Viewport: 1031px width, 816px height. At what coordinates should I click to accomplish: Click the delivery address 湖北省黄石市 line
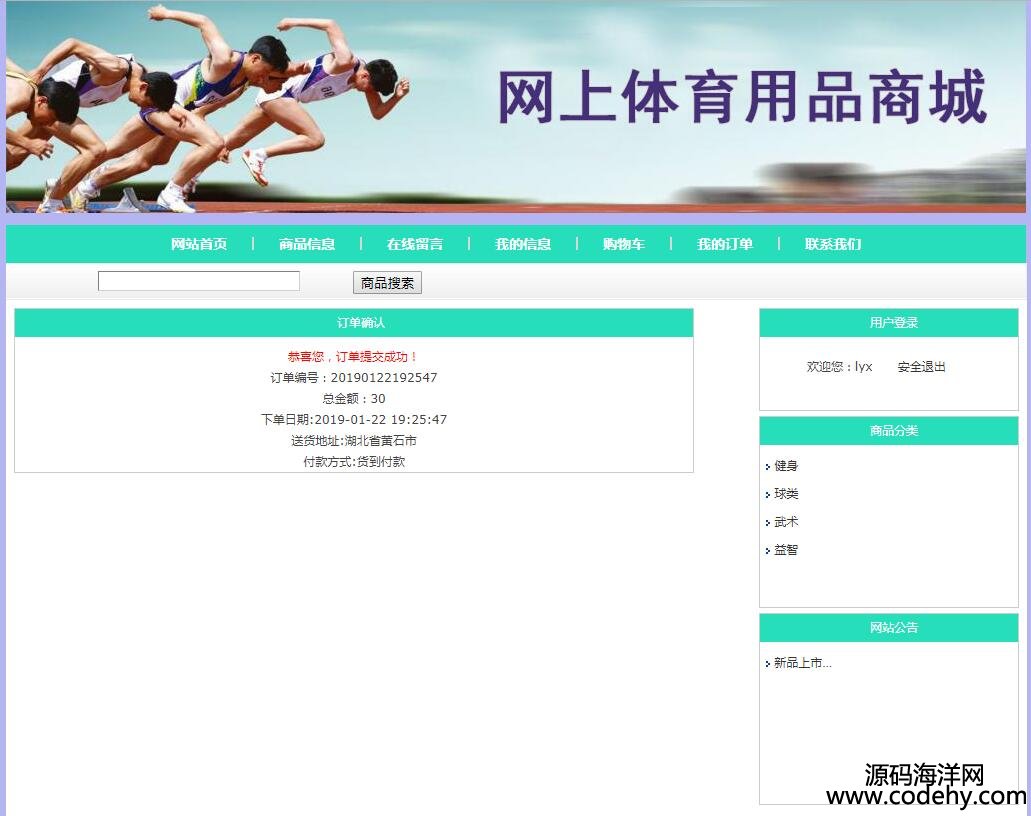click(354, 441)
